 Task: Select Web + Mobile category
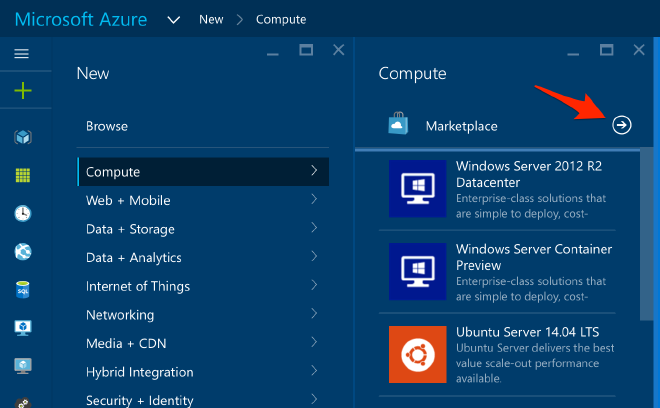[203, 200]
